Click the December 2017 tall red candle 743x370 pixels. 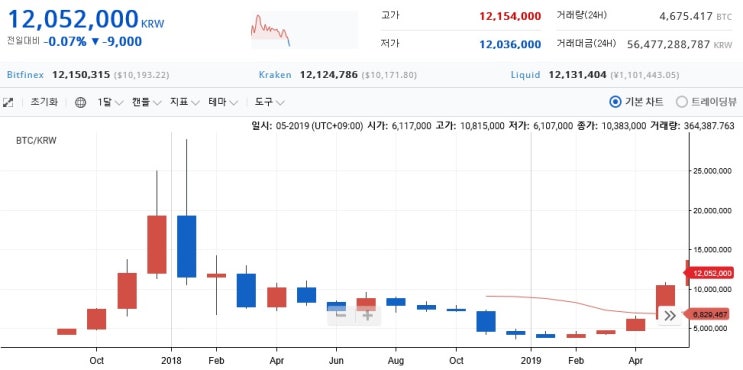coord(157,244)
